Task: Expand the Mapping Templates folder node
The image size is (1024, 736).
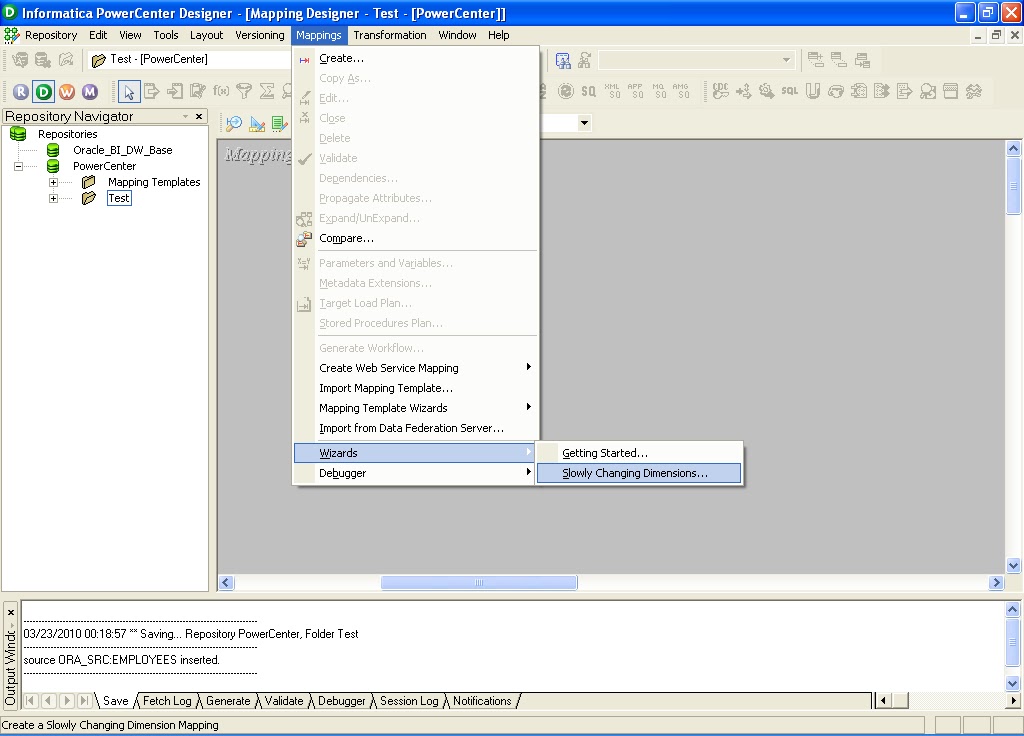Action: click(54, 182)
